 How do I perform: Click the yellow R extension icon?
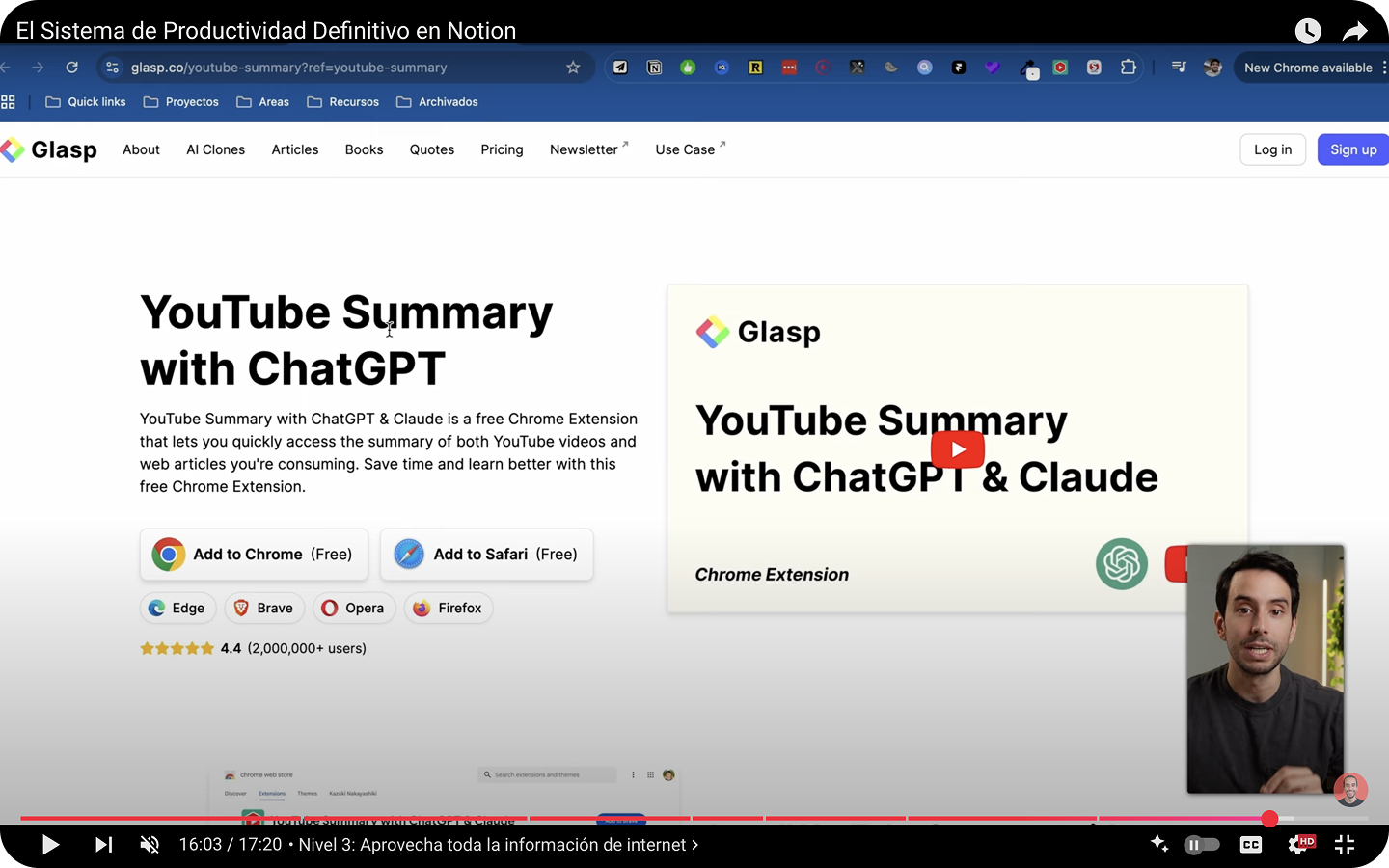(x=755, y=68)
